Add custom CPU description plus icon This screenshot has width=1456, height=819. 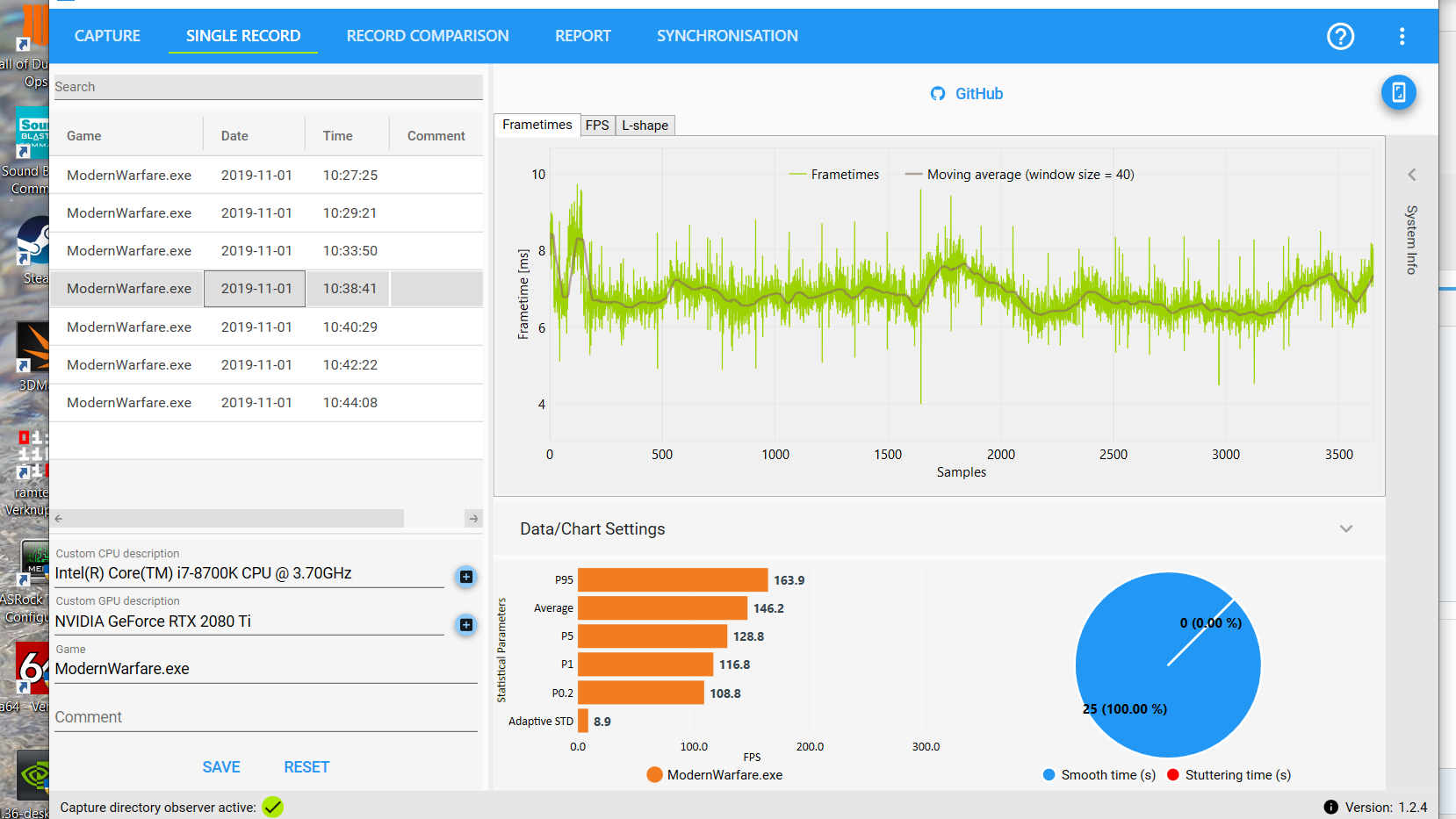tap(466, 577)
